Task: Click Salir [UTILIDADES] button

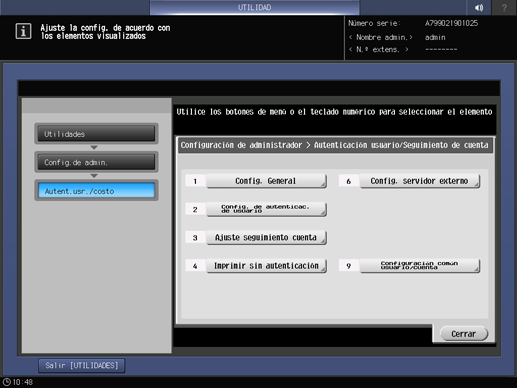Action: pyautogui.click(x=82, y=366)
